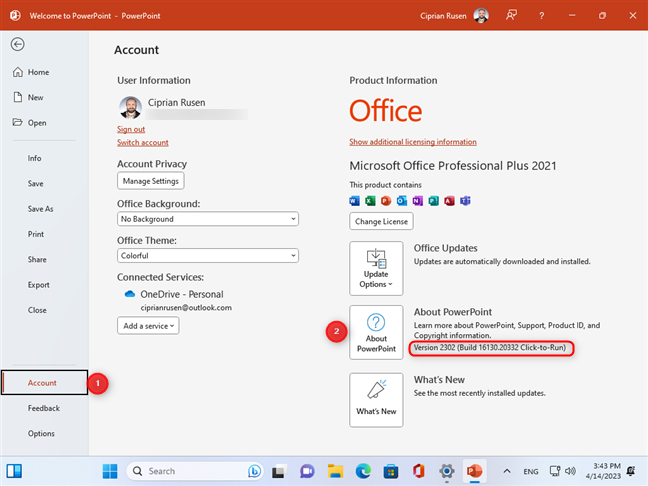Click the ciprianrusen@outlook.com account text
This screenshot has width=648, height=486.
(186, 307)
